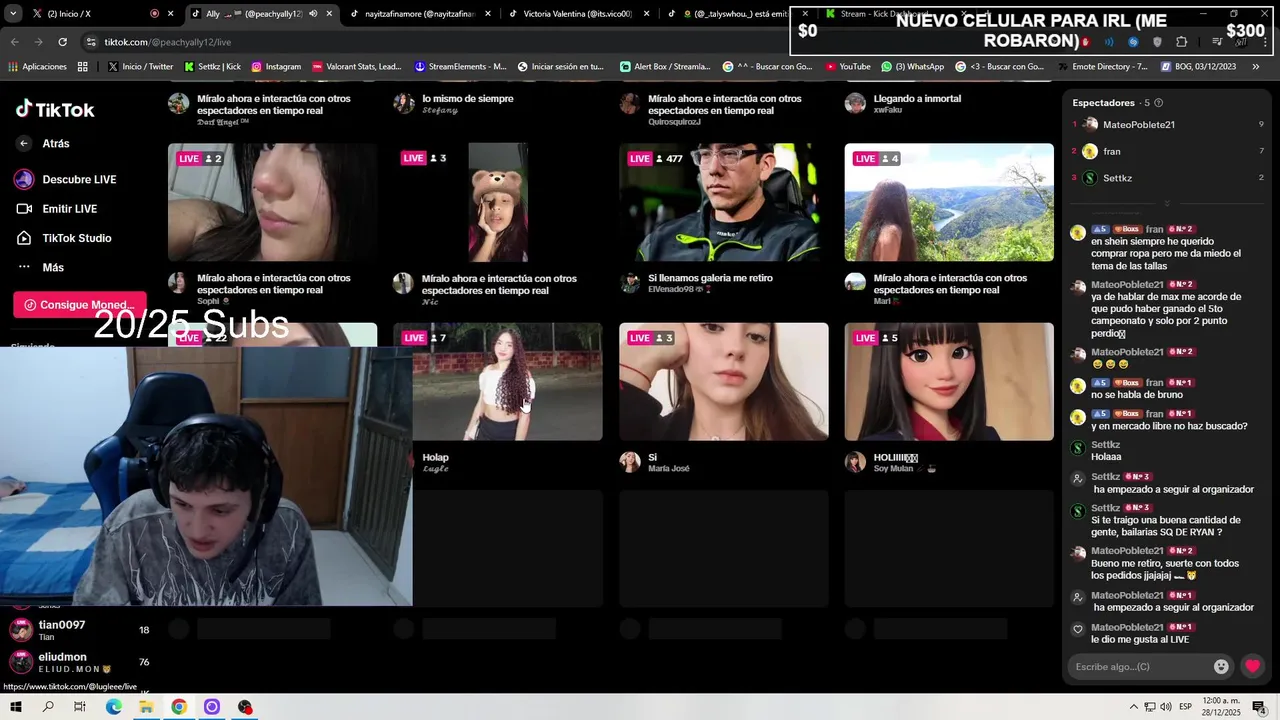Show hidden system tray icons
This screenshot has width=1280, height=720.
(1134, 707)
